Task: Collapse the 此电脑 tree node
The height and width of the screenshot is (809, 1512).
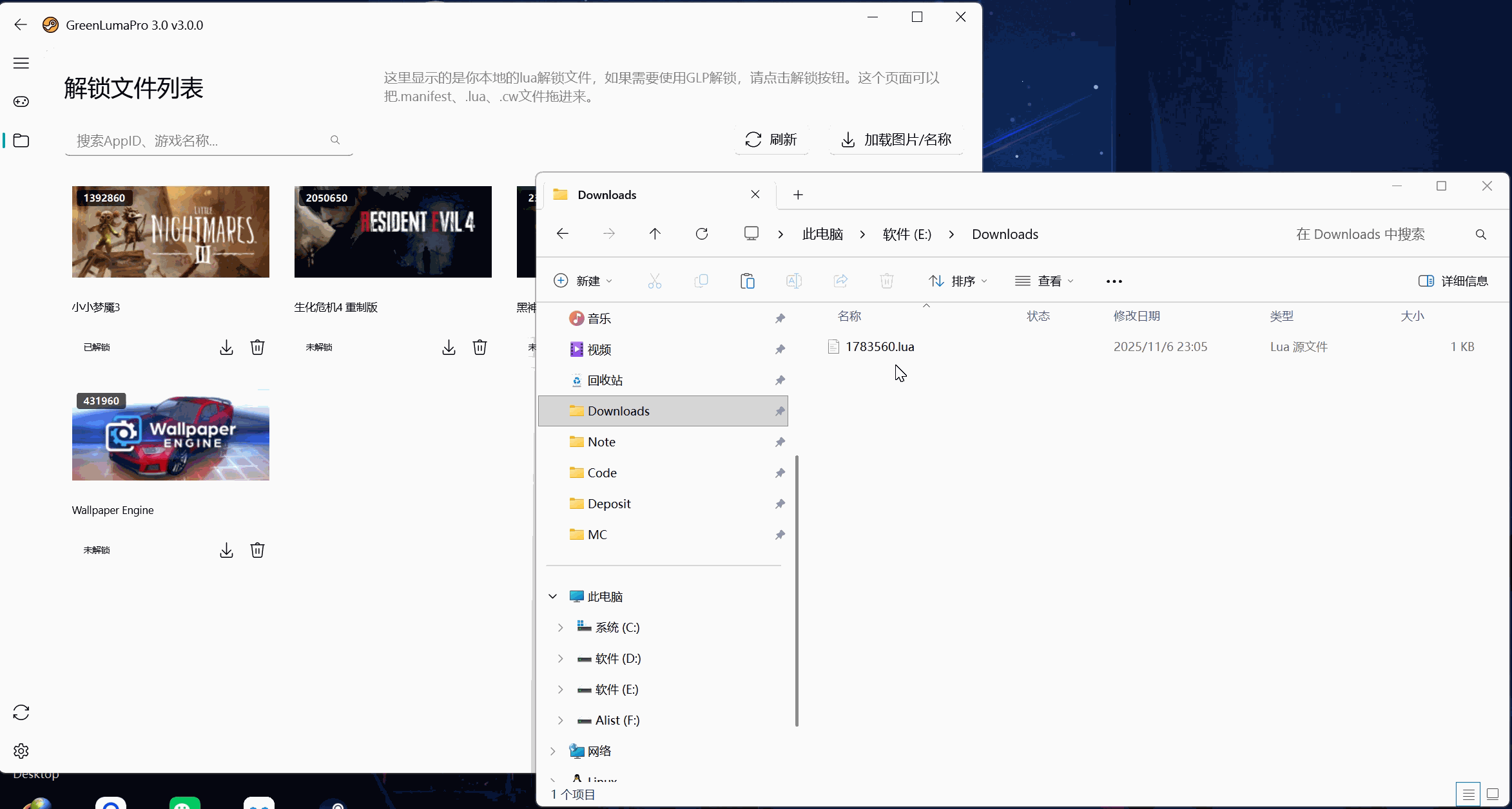Action: [552, 596]
